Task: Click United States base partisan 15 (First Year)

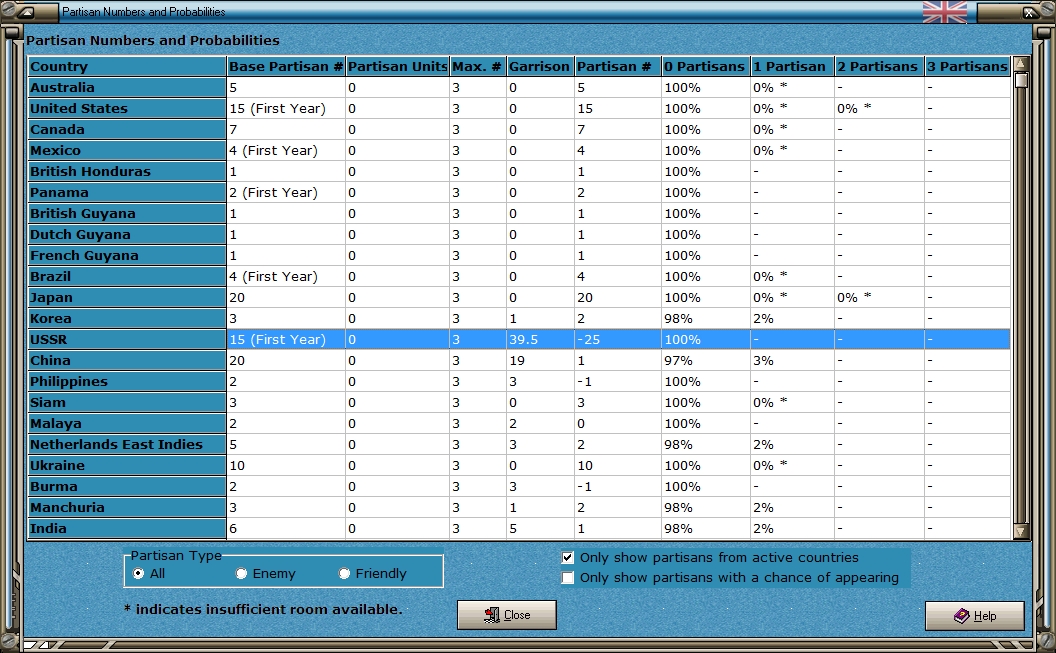Action: click(277, 108)
